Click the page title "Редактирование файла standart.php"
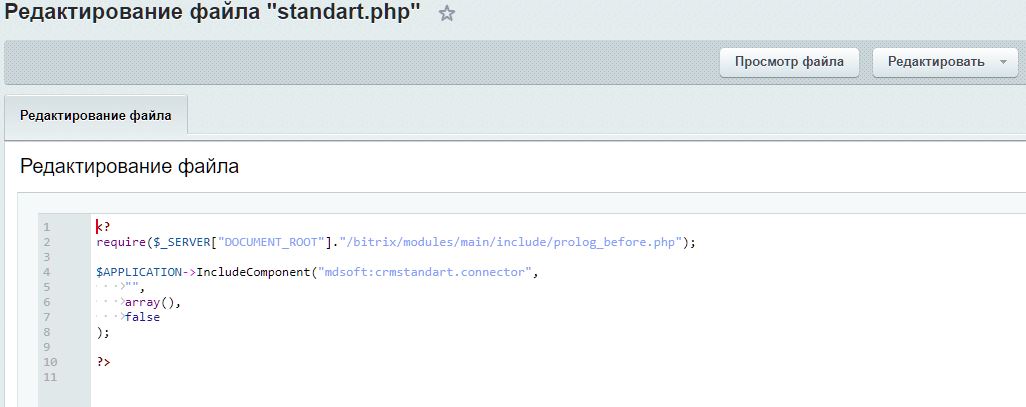Screen dimensions: 1026x407 pos(212,14)
